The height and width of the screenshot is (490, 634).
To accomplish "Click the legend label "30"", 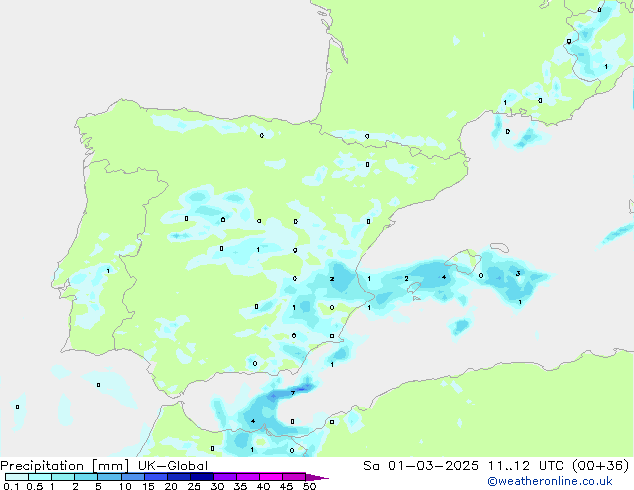I will tap(217, 486).
